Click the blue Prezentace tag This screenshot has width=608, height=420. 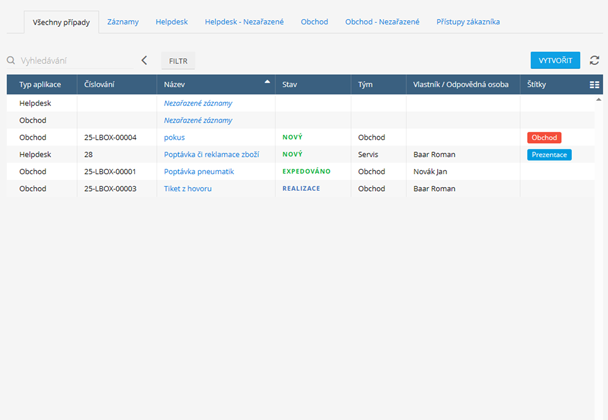(549, 155)
